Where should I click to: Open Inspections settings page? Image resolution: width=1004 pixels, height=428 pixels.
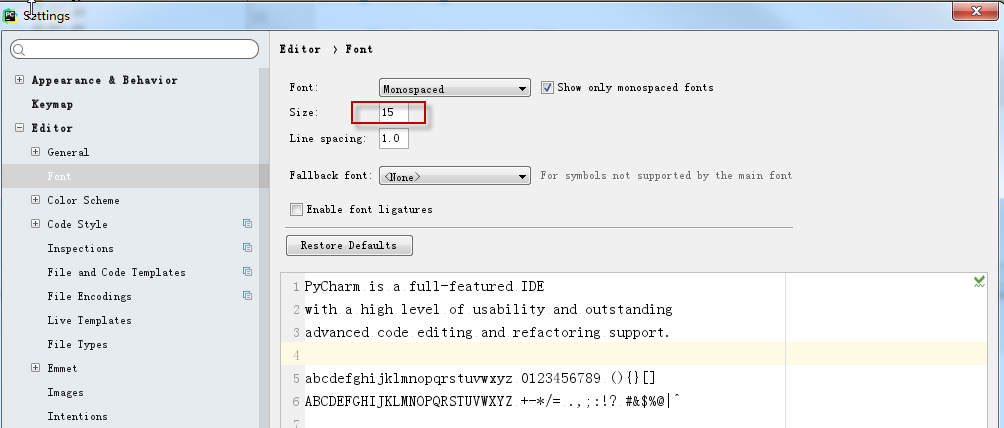coord(80,249)
